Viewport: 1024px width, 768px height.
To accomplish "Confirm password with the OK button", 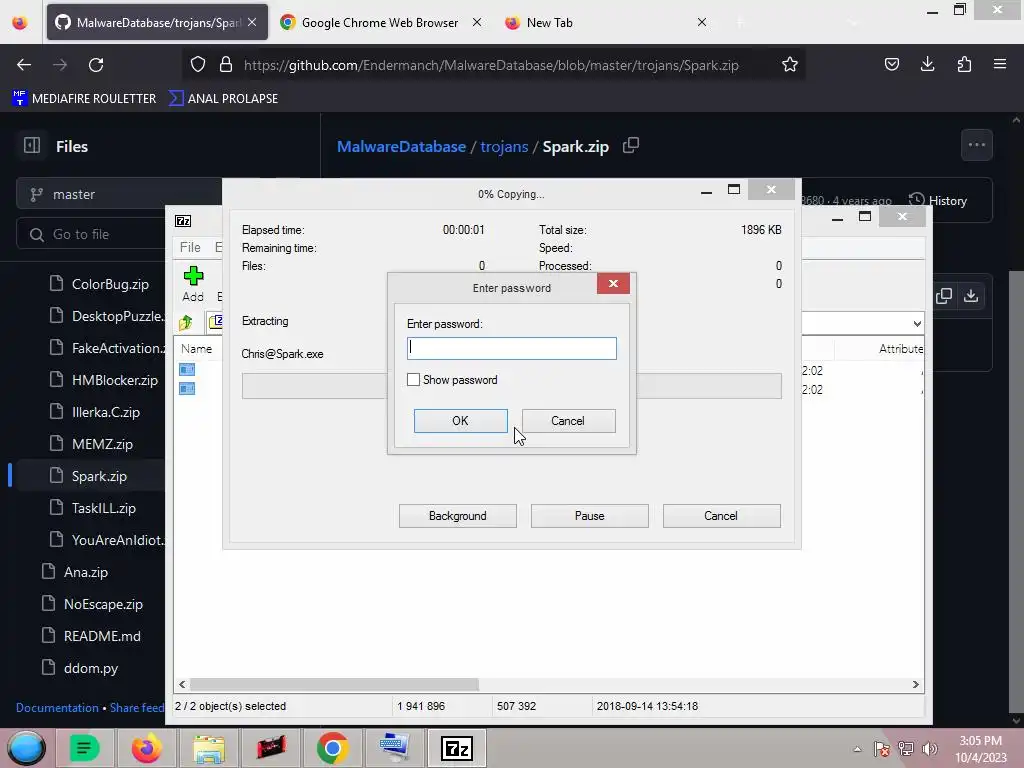I will tap(460, 421).
